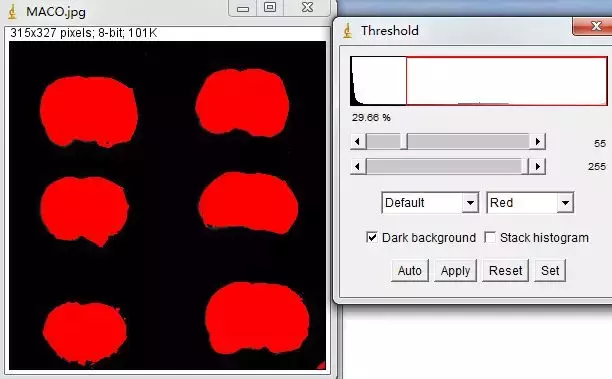
Task: Click right arrow of minimum threshold slider
Action: [537, 141]
